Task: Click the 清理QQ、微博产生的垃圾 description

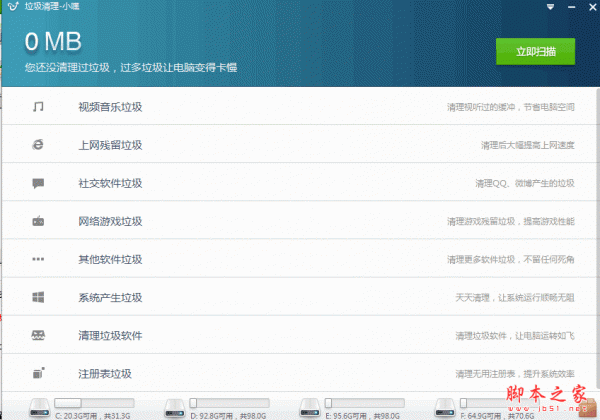Action: click(525, 183)
